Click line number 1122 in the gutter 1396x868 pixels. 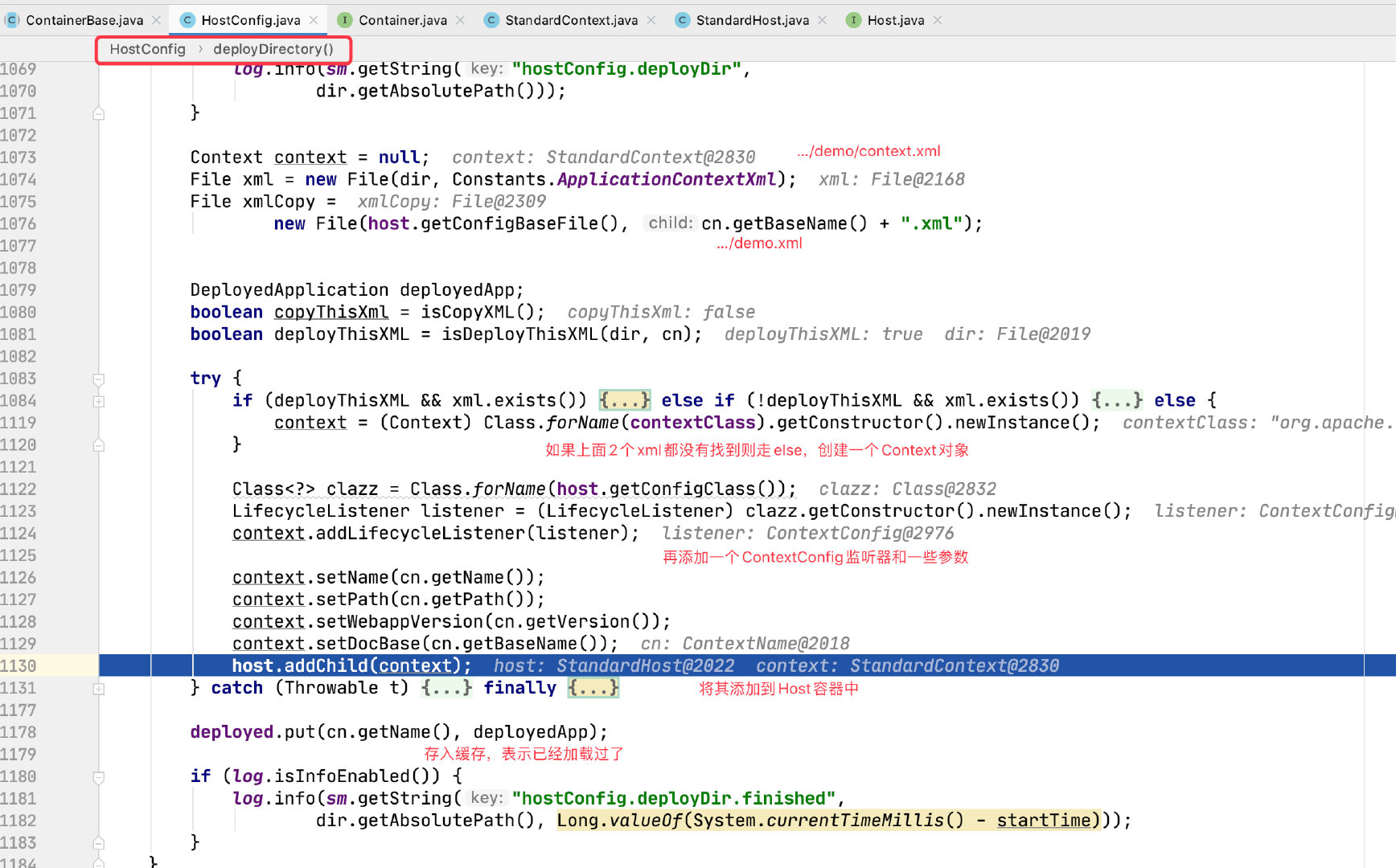(18, 489)
